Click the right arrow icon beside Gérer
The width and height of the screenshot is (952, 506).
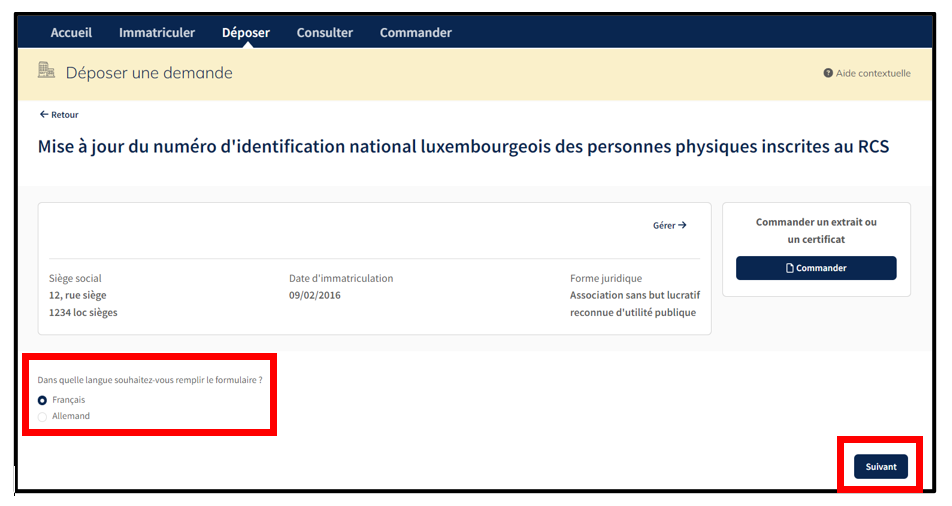(x=683, y=226)
